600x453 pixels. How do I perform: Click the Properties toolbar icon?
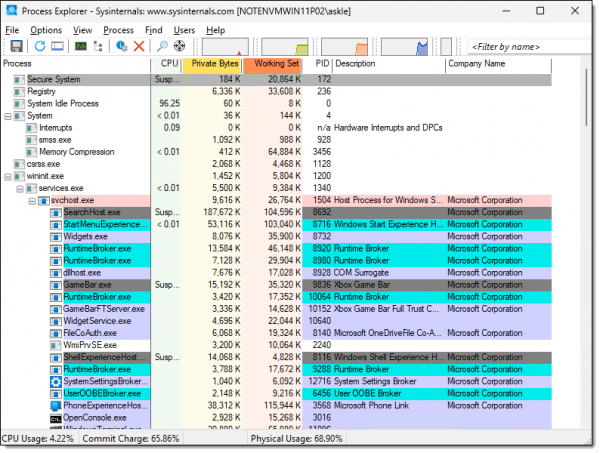122,46
